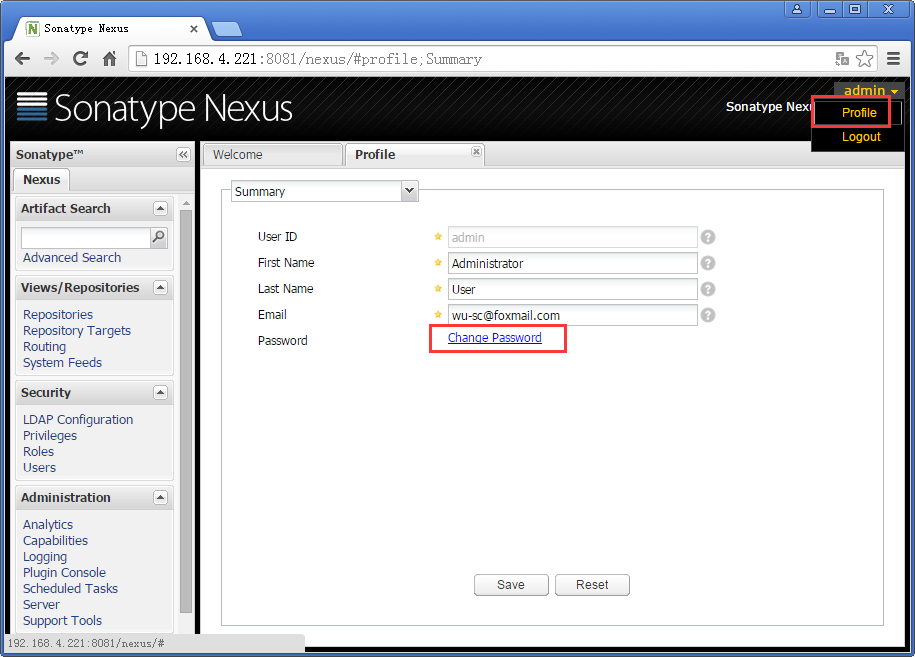915x657 pixels.
Task: Open the Users link under Security
Action: [x=39, y=467]
